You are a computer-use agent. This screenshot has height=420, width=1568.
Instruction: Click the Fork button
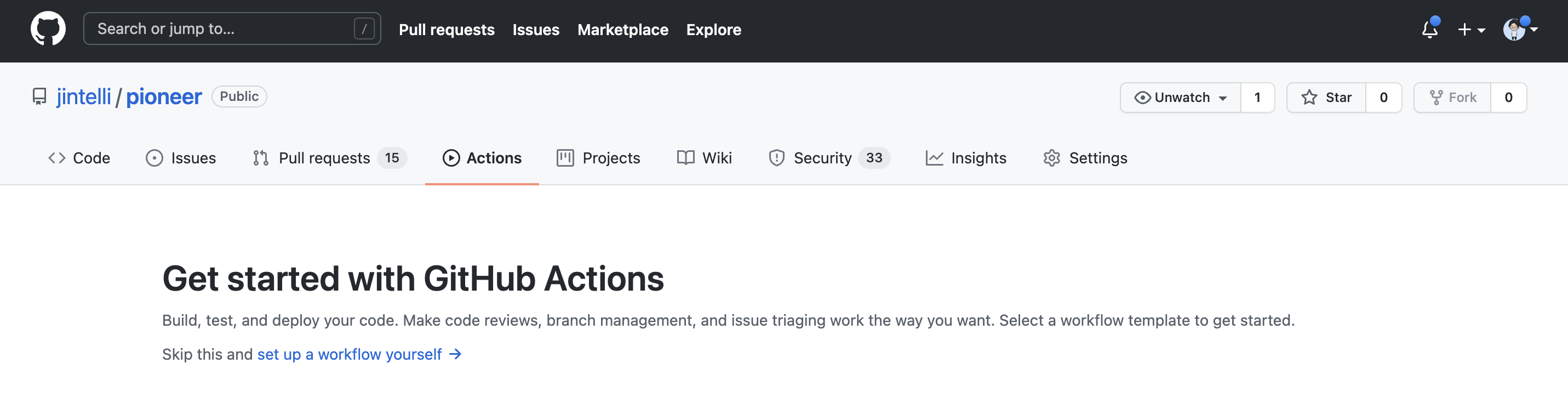click(1452, 98)
